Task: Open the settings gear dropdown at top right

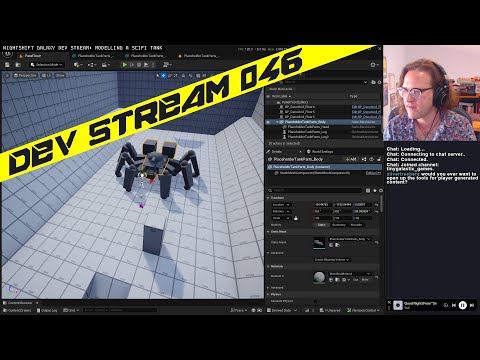Action: tap(375, 65)
